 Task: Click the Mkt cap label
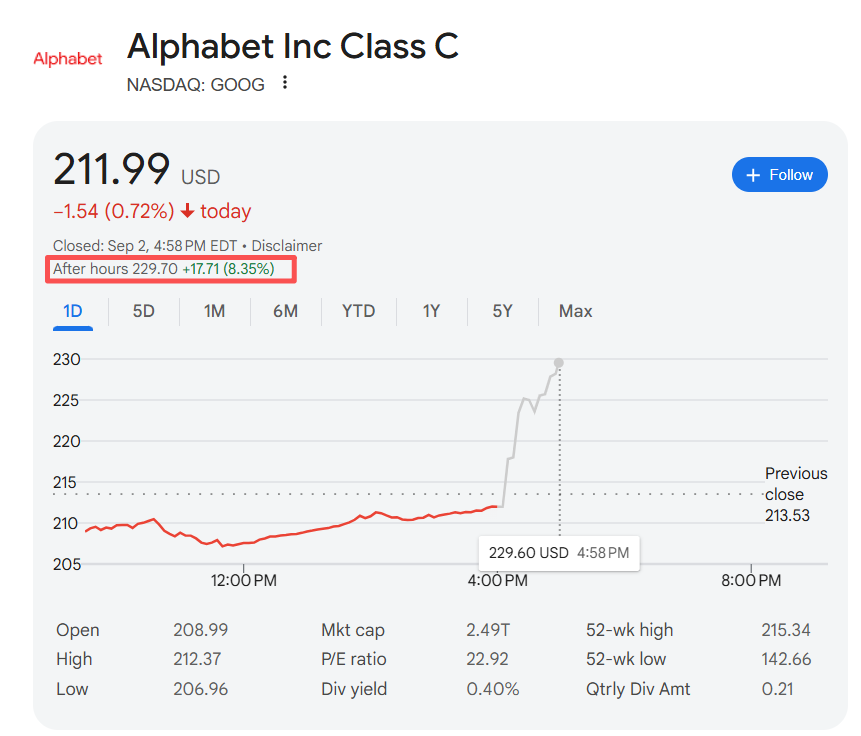[x=353, y=630]
